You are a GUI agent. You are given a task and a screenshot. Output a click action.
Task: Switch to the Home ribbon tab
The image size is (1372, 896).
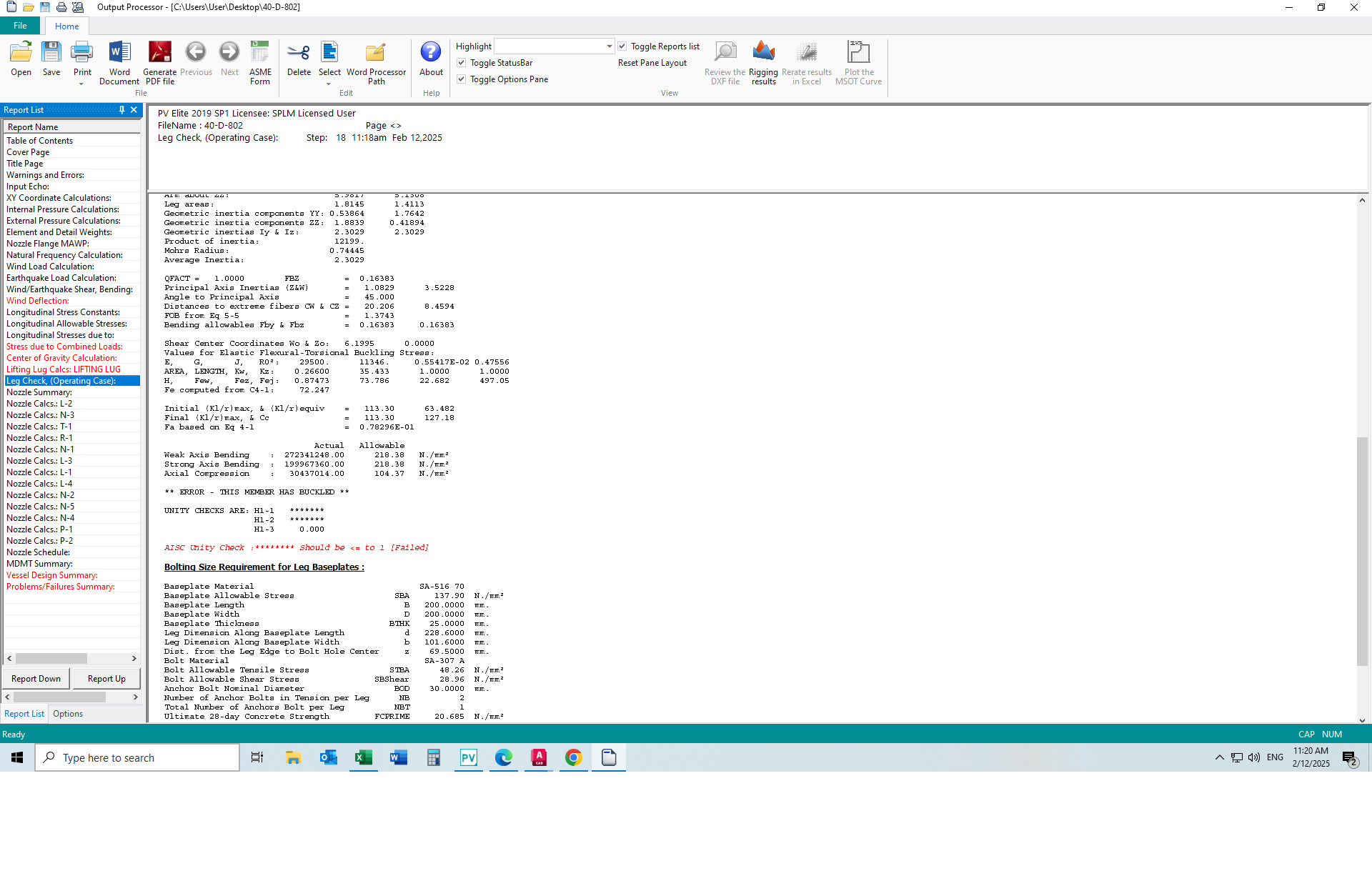[x=67, y=26]
